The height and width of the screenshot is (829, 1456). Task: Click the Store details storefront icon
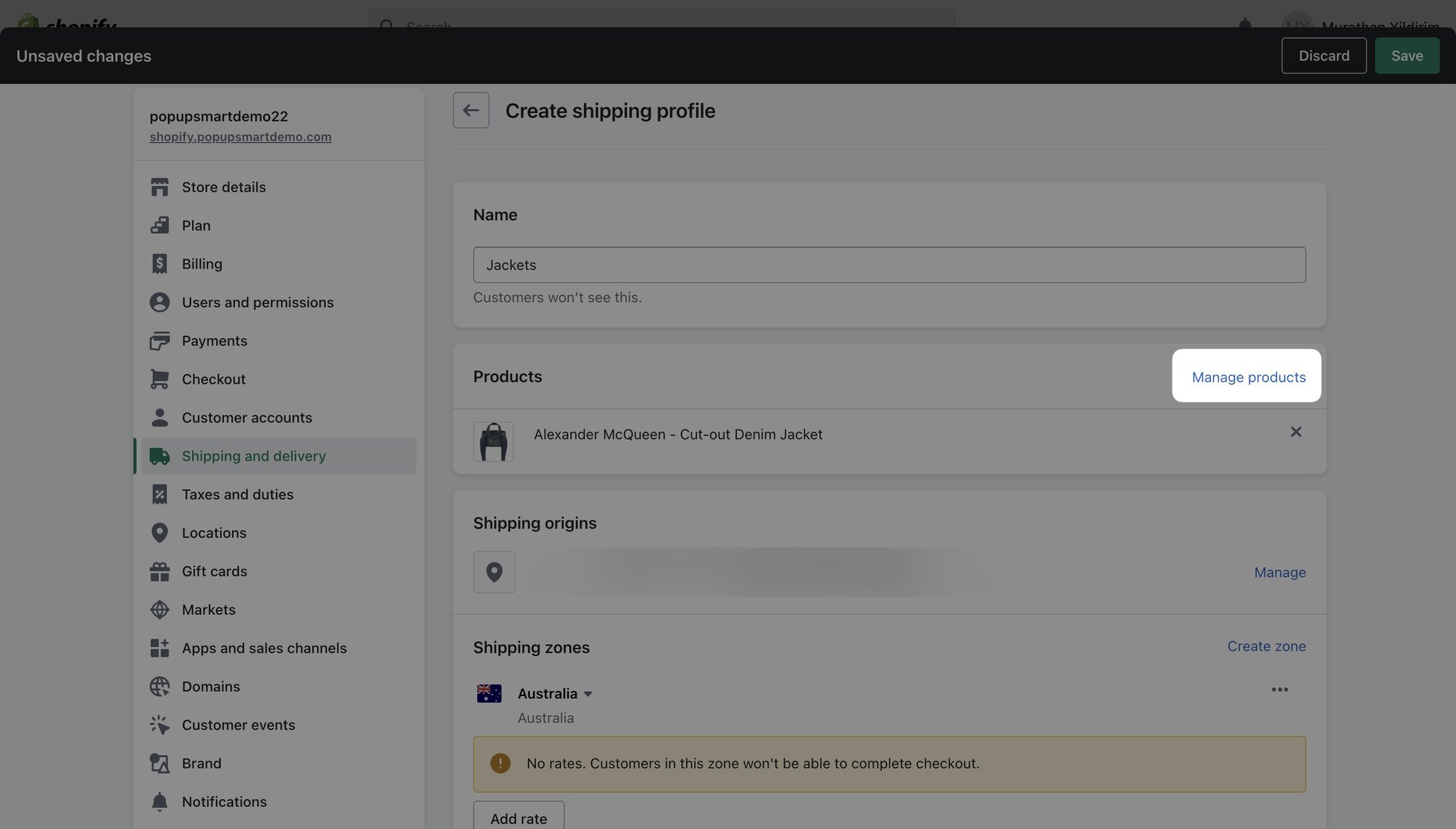(x=159, y=187)
